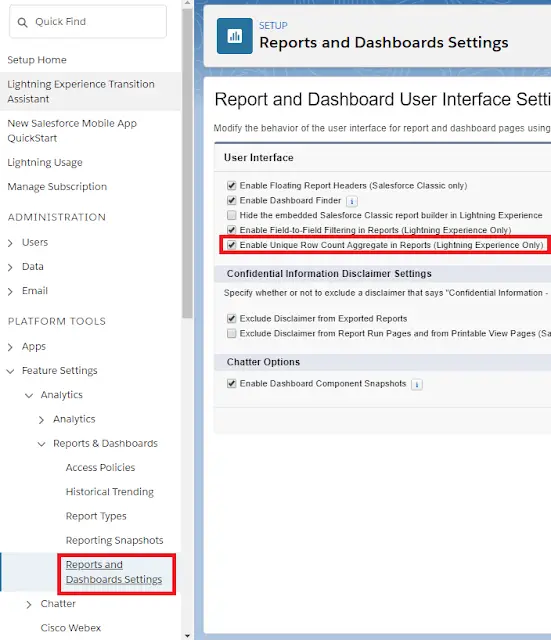
Task: Toggle Enable Dashboard Component Snapshots checkbox
Action: click(x=231, y=384)
